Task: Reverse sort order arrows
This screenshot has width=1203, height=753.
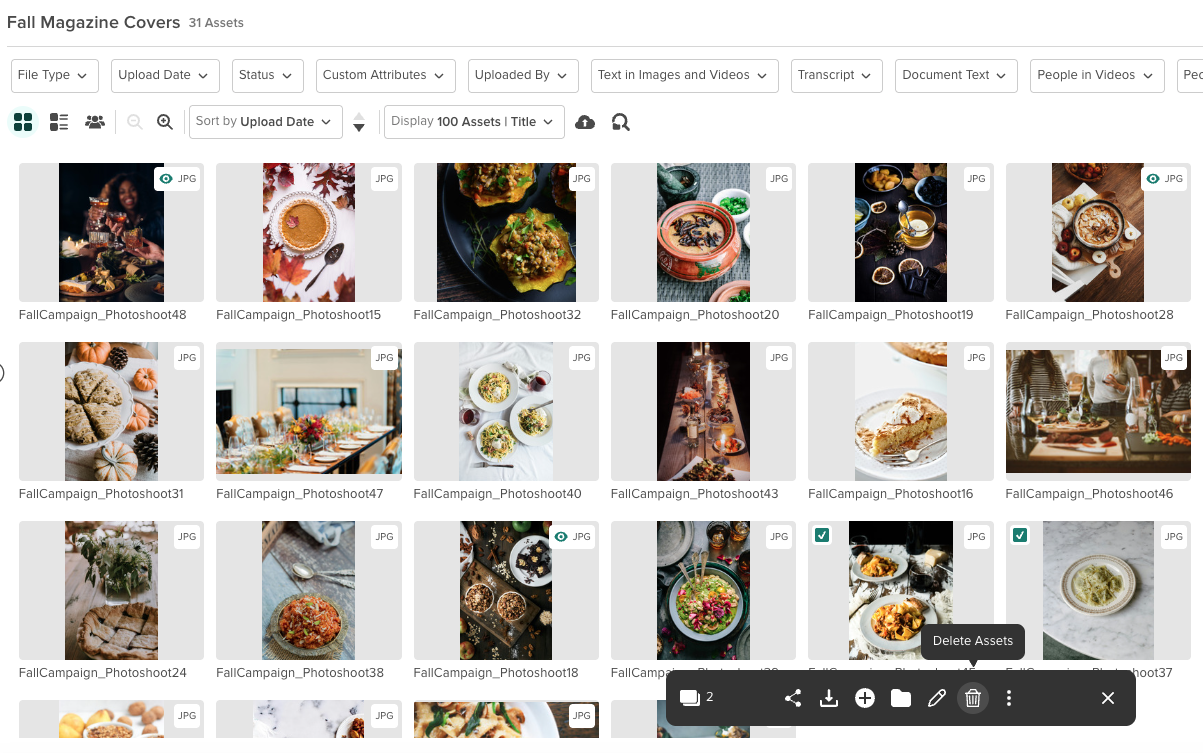Action: coord(359,122)
